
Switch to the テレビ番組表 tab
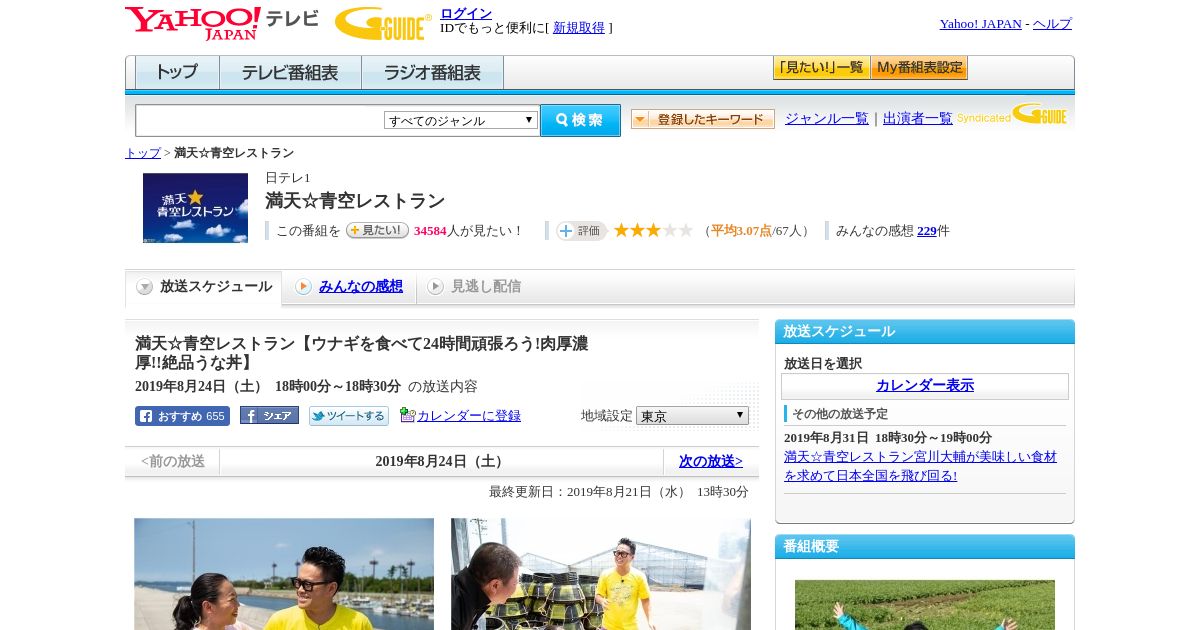290,72
